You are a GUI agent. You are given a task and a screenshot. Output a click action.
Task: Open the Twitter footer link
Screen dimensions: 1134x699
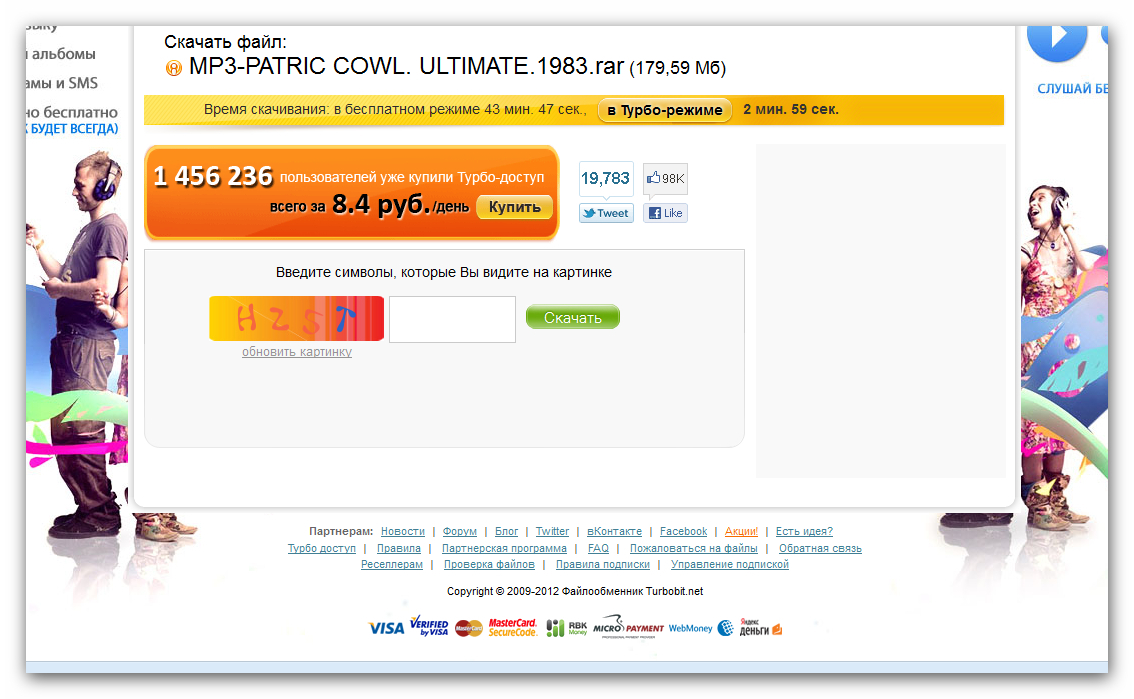[553, 531]
